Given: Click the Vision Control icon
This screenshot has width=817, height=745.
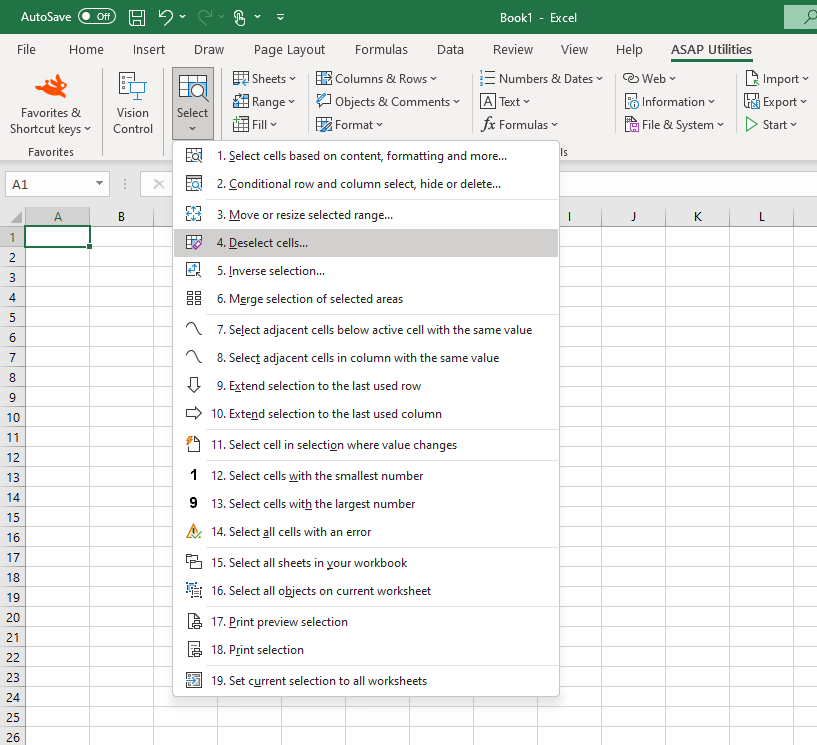Looking at the screenshot, I should click(x=132, y=86).
